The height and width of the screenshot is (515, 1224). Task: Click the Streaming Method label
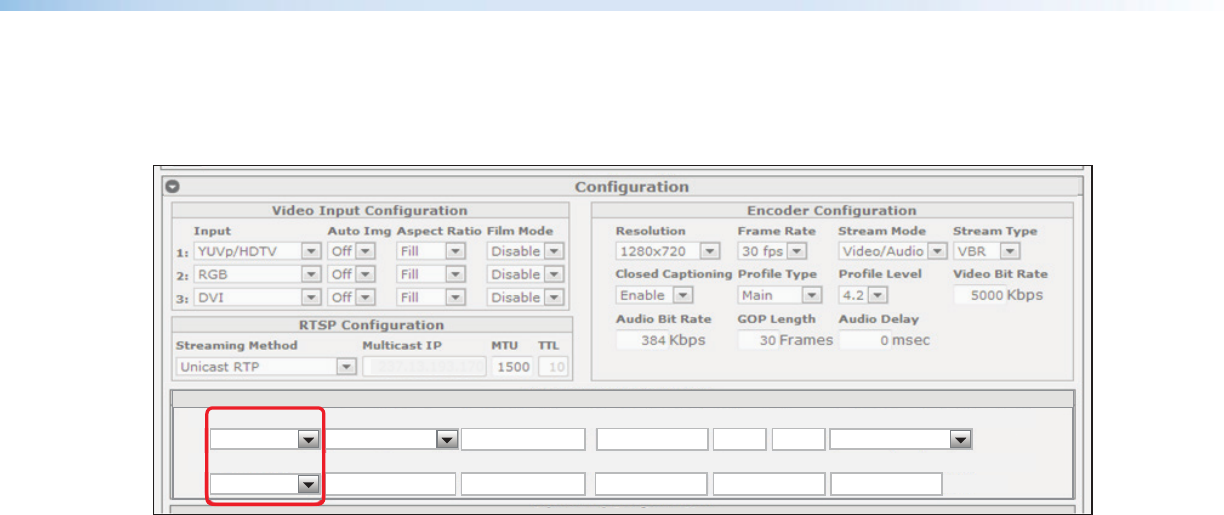pyautogui.click(x=236, y=346)
